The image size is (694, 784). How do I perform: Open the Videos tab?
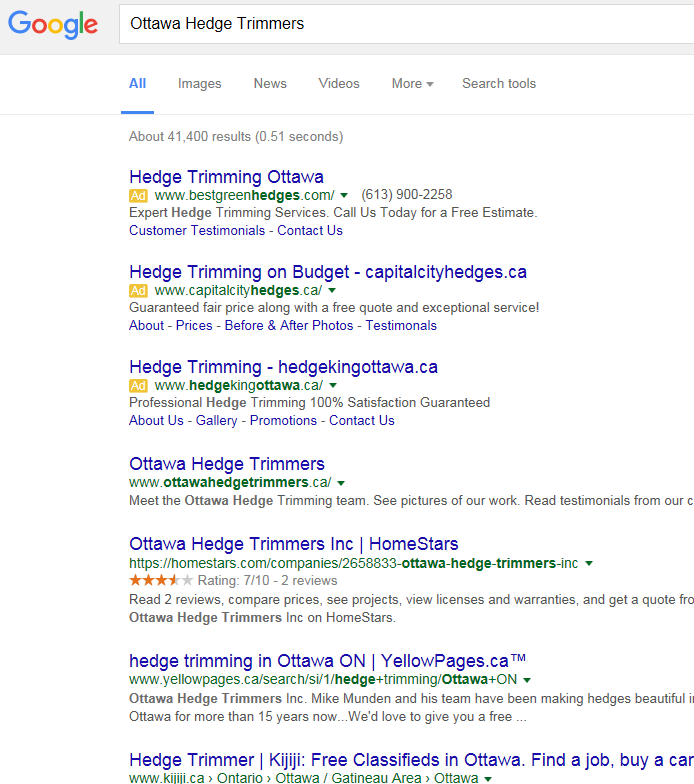point(339,84)
